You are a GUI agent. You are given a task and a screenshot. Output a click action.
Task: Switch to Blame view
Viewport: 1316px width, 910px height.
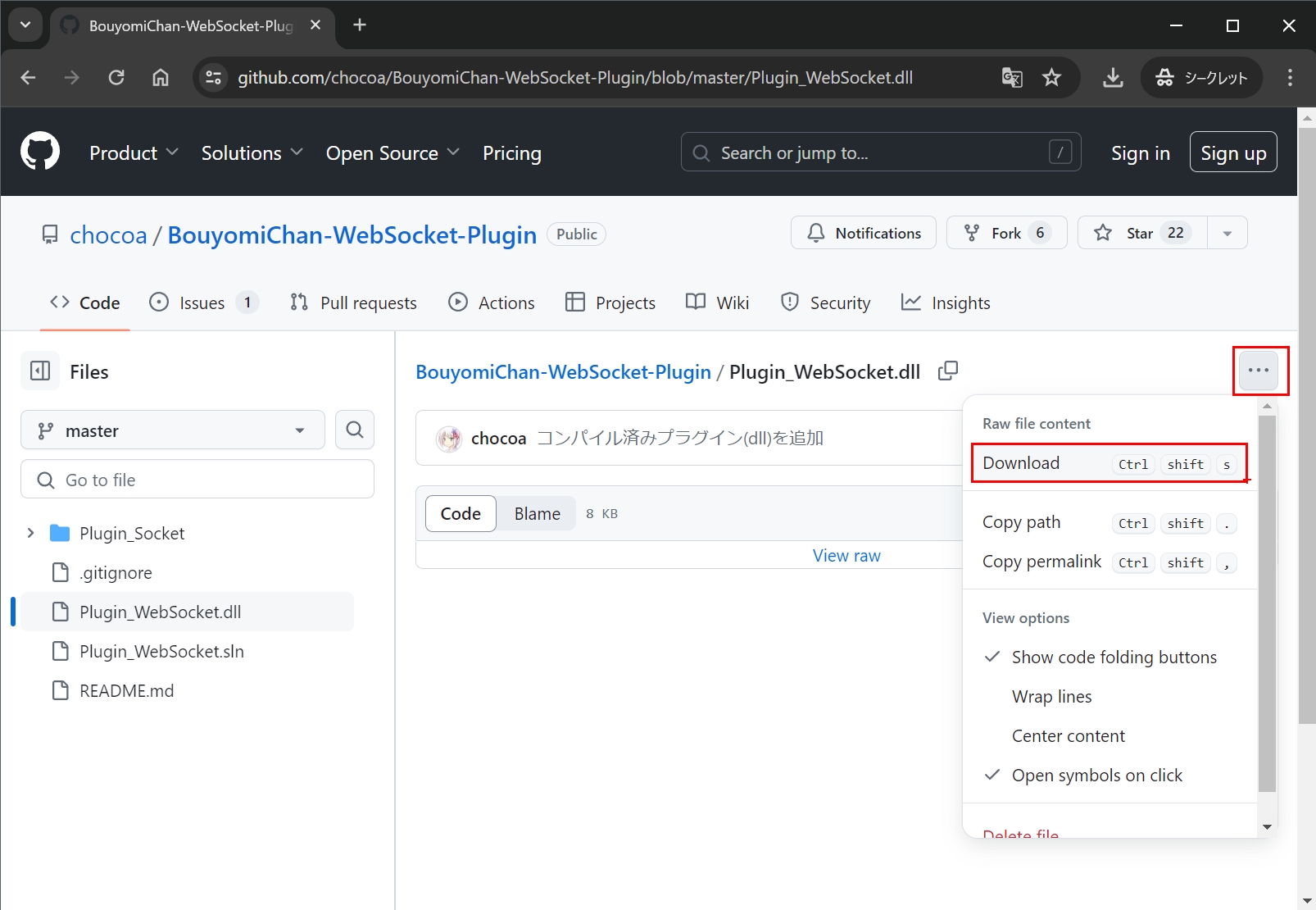538,513
